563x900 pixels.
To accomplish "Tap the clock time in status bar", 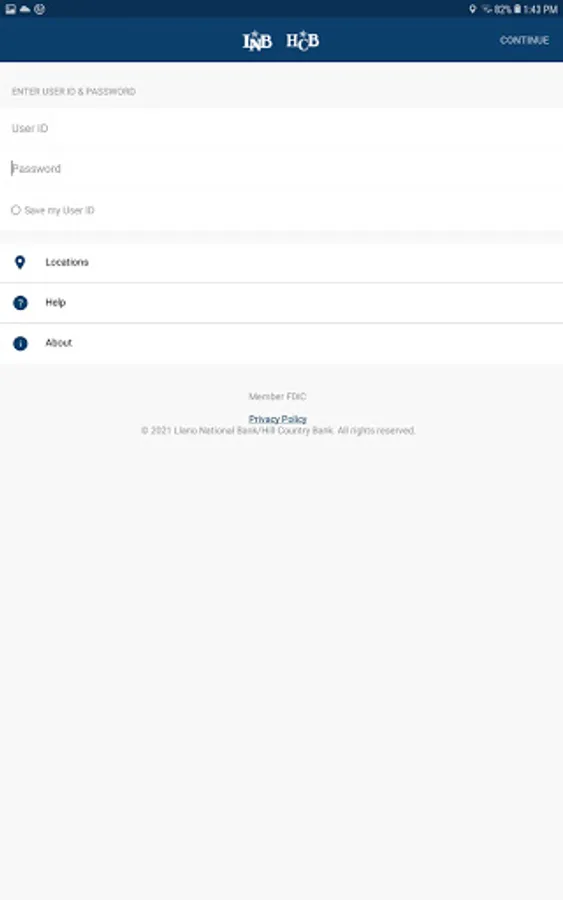I will [x=541, y=9].
